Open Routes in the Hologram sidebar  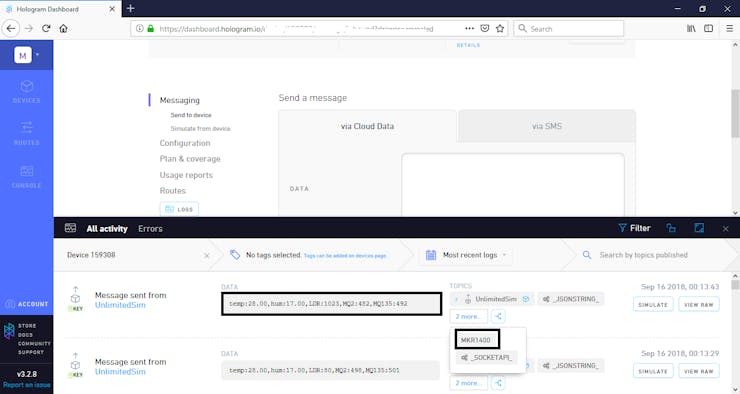26,134
